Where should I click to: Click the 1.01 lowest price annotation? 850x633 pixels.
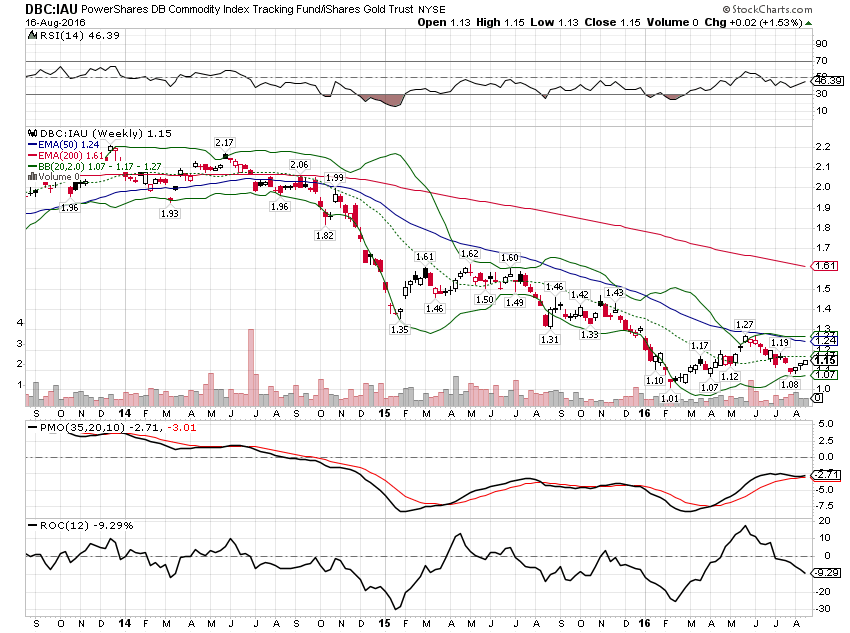click(669, 399)
